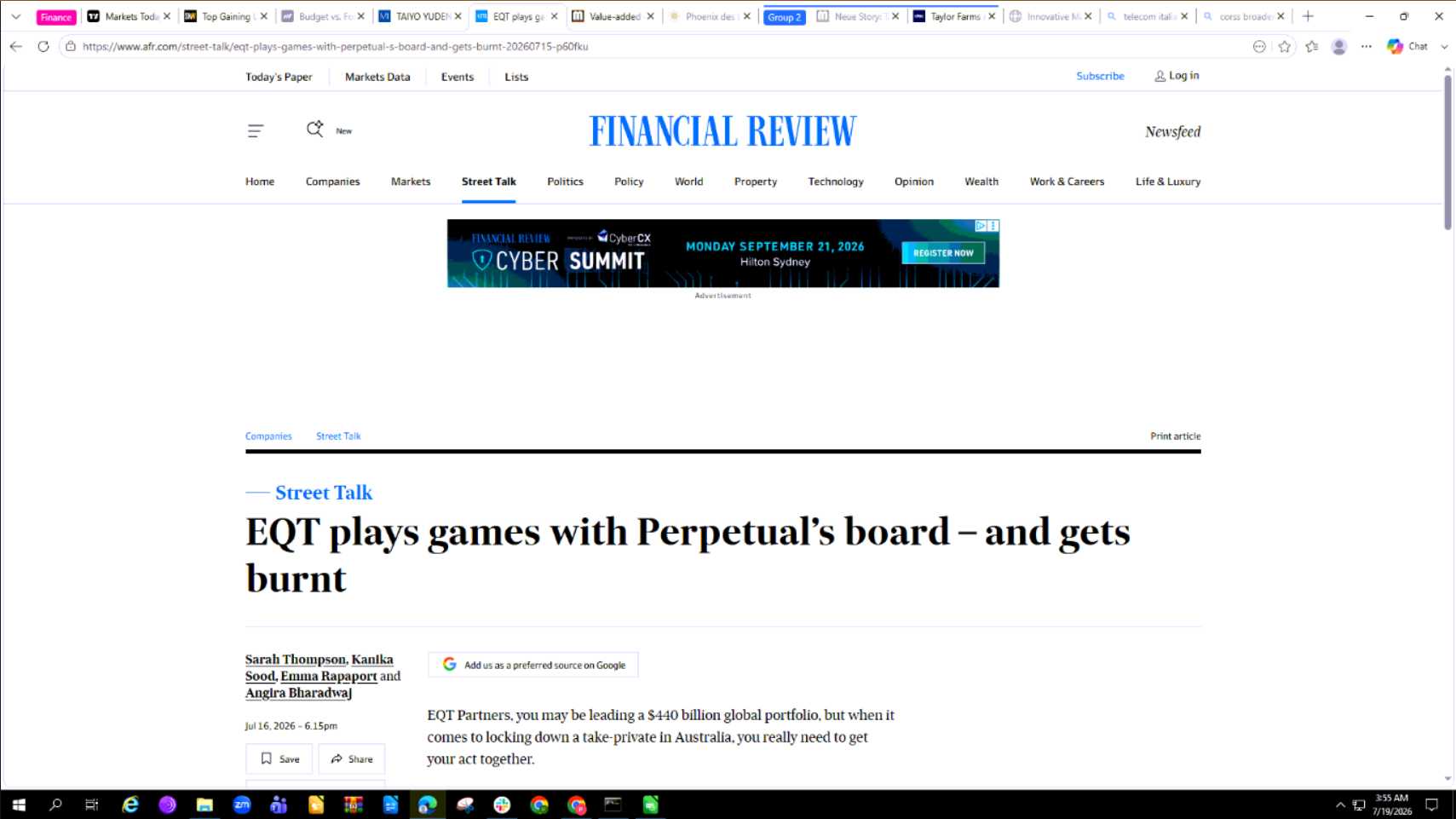Viewport: 1456px width, 819px height.
Task: Click Print article link
Action: point(1175,436)
